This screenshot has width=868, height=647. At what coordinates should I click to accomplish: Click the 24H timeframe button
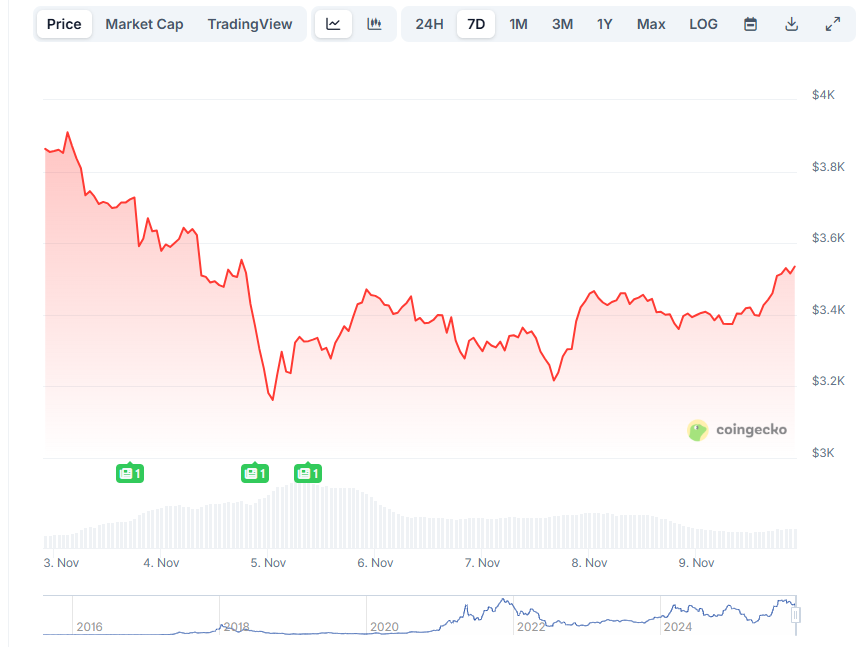pos(428,23)
